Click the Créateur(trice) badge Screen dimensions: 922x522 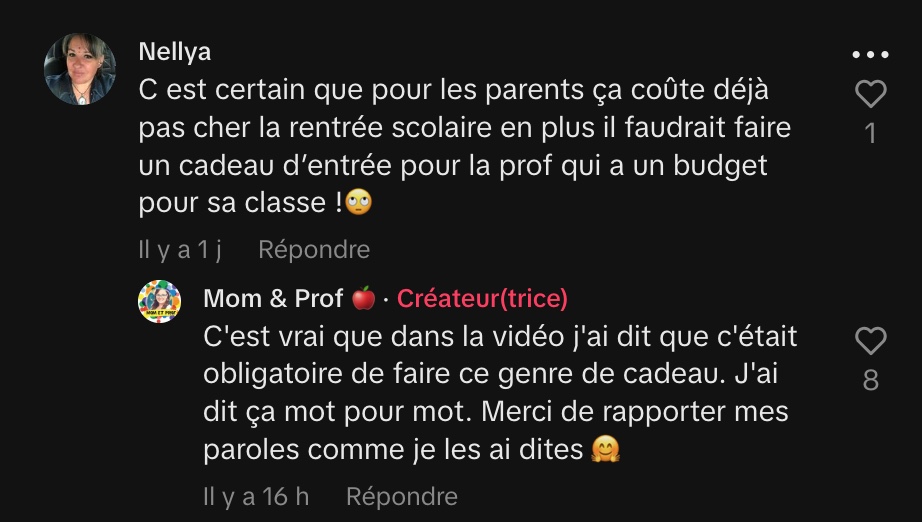coord(482,299)
